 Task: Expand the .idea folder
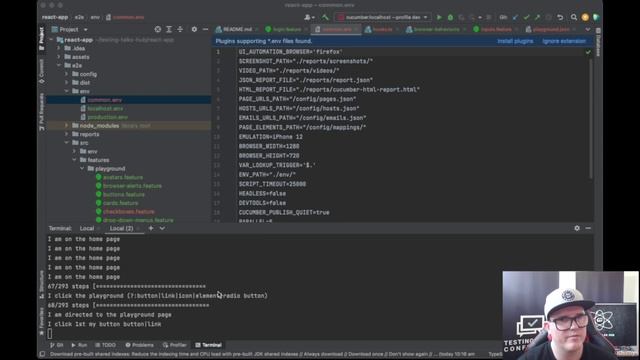pyautogui.click(x=59, y=48)
